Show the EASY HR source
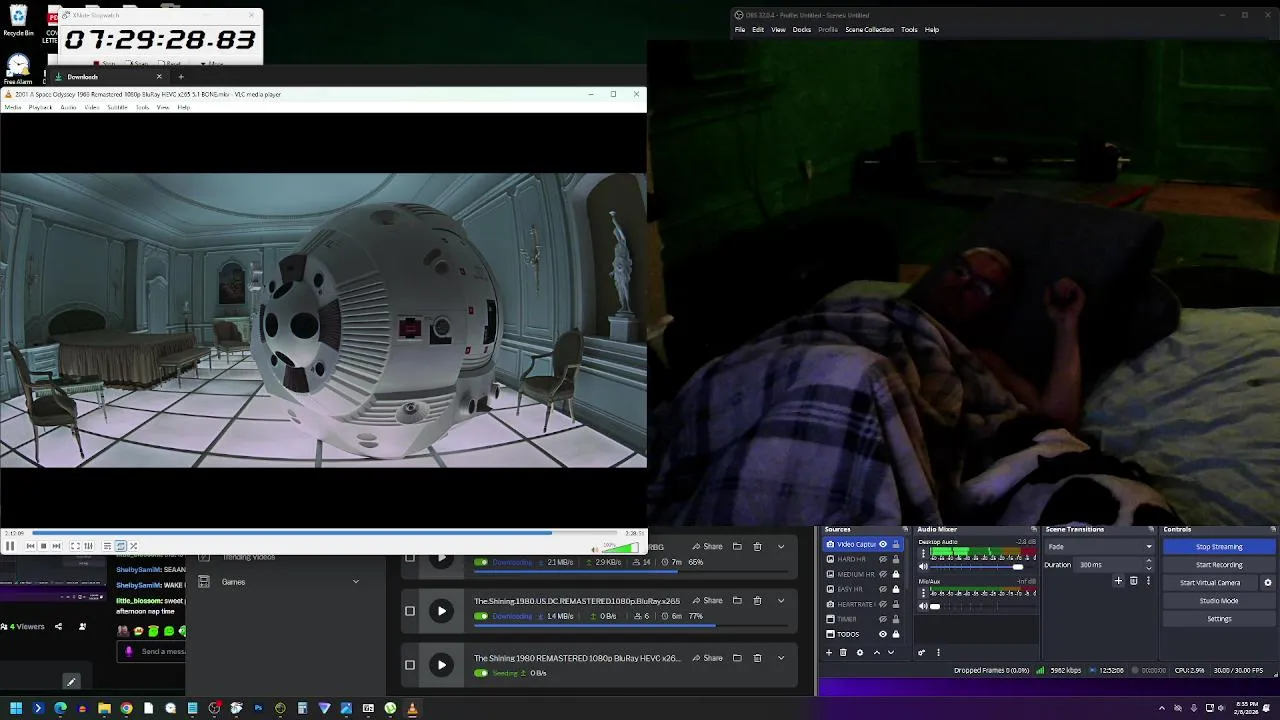1280x720 pixels. pos(883,589)
